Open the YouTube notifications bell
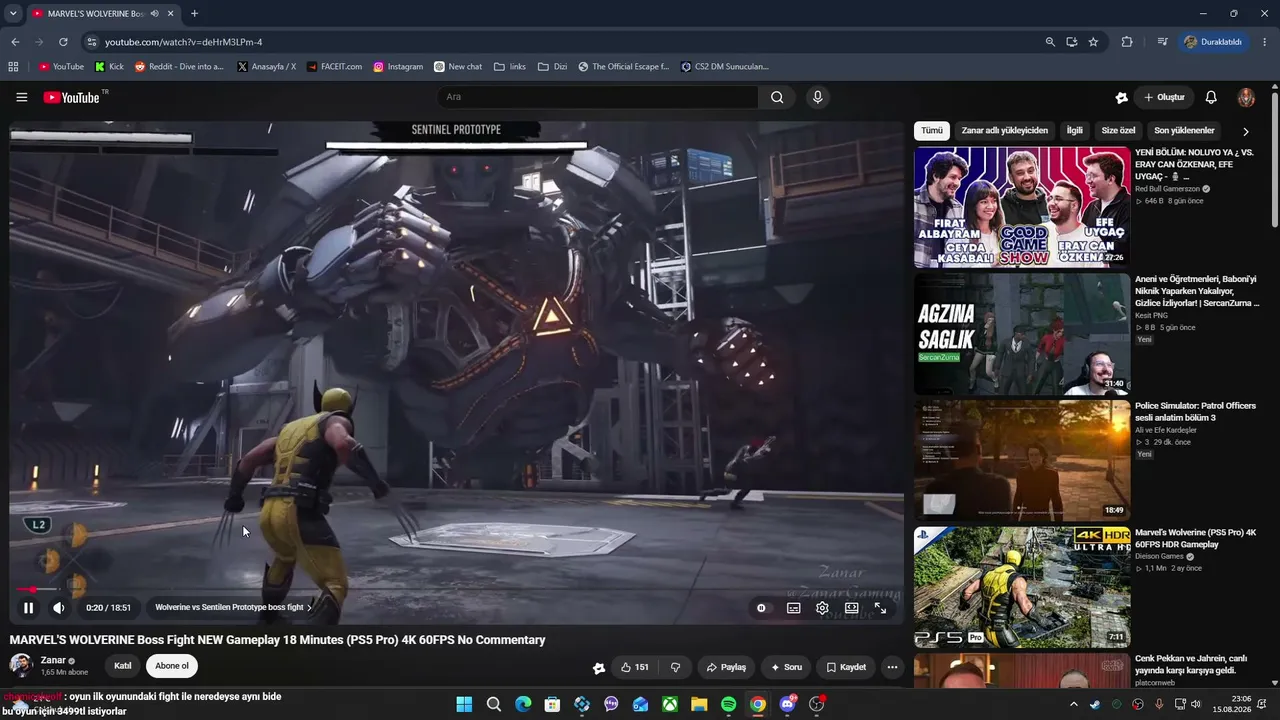Screen dimensions: 1280x720 [1211, 97]
